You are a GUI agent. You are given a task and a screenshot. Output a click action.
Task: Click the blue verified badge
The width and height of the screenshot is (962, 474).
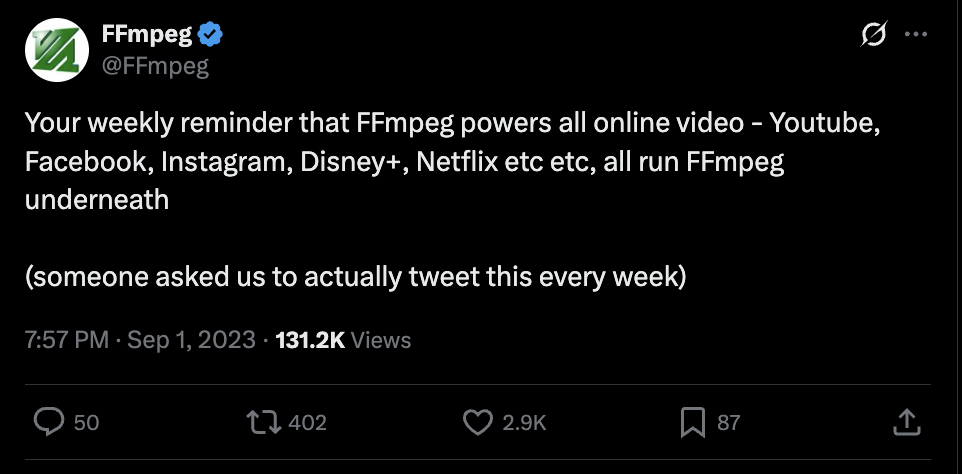pos(211,36)
